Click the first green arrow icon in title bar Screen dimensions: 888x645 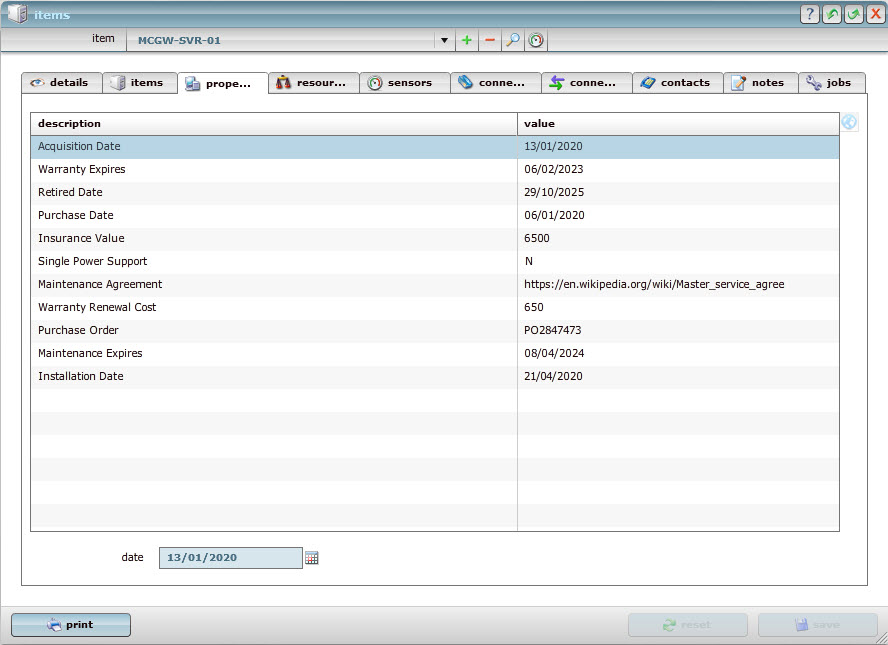click(x=832, y=14)
